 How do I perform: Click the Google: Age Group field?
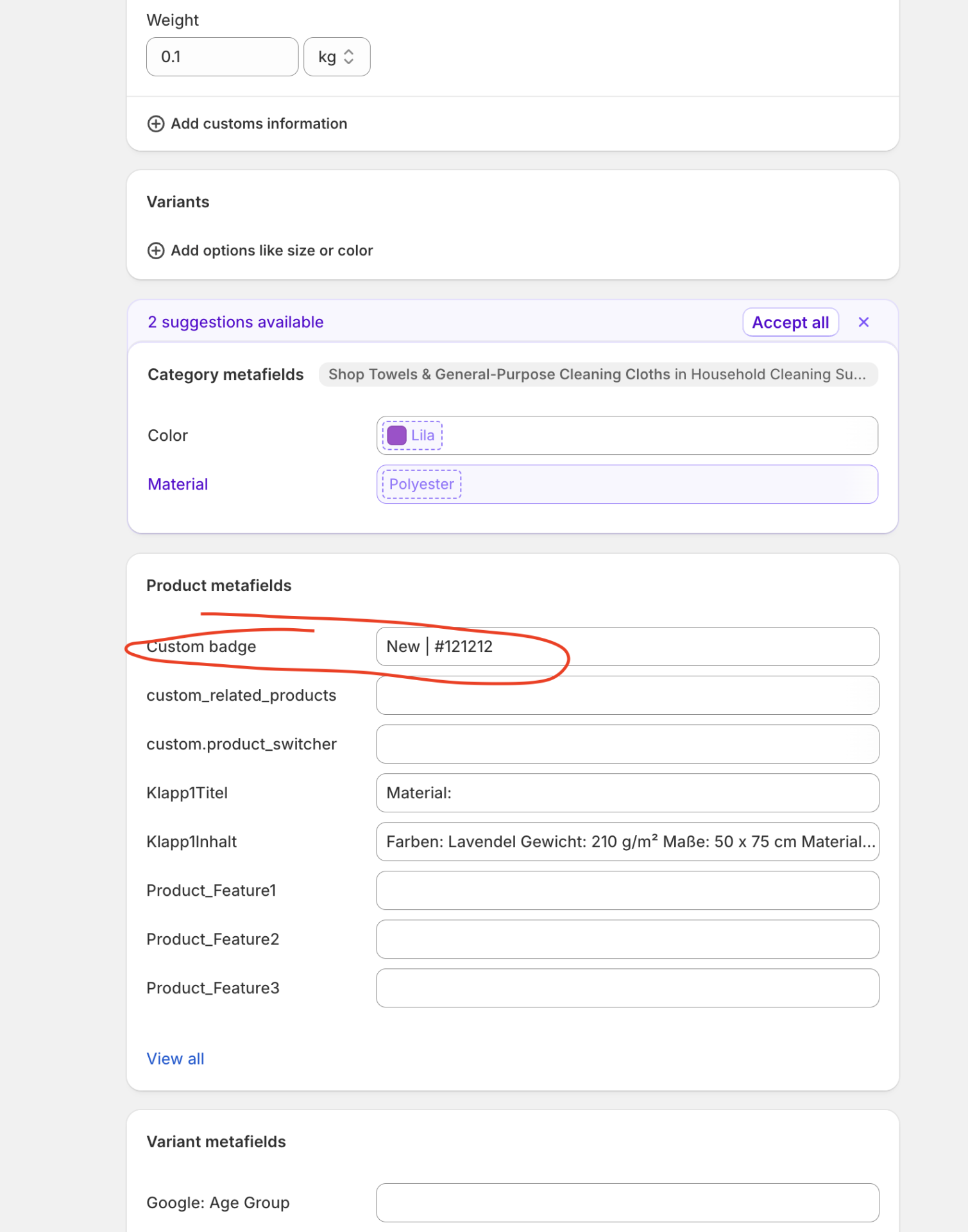[x=627, y=1202]
